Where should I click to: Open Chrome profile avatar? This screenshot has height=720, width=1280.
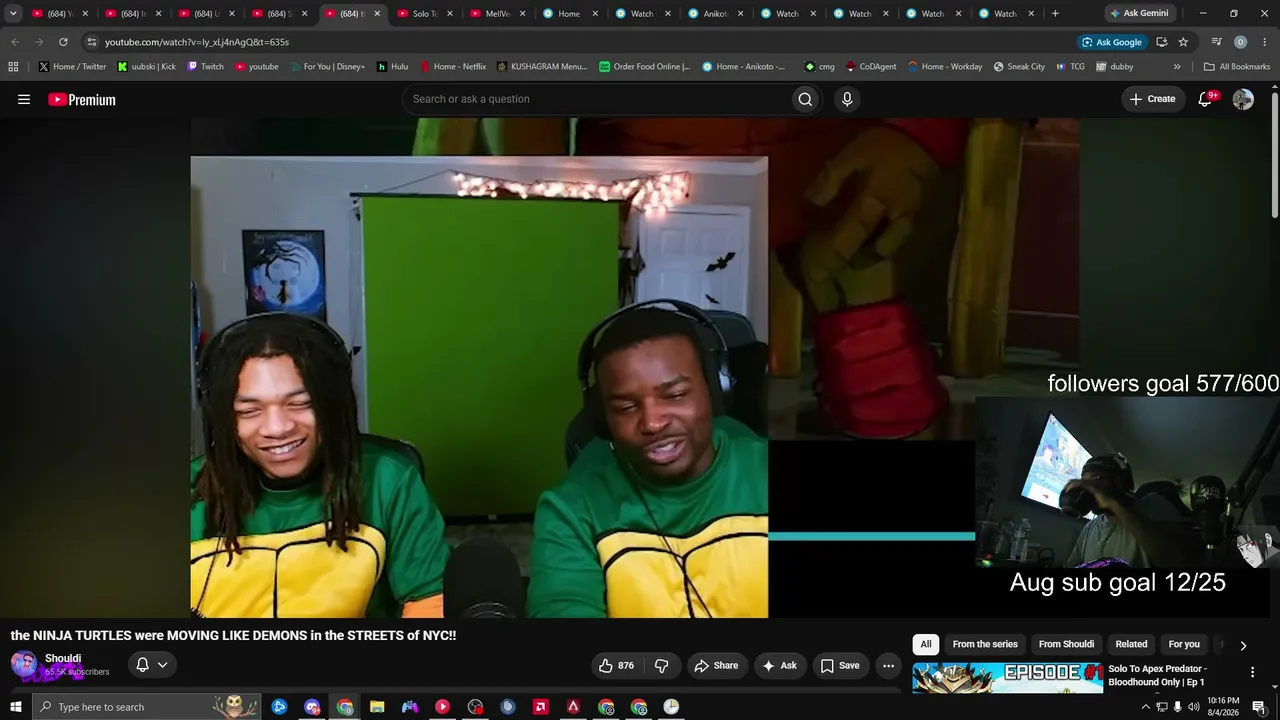(x=1240, y=42)
